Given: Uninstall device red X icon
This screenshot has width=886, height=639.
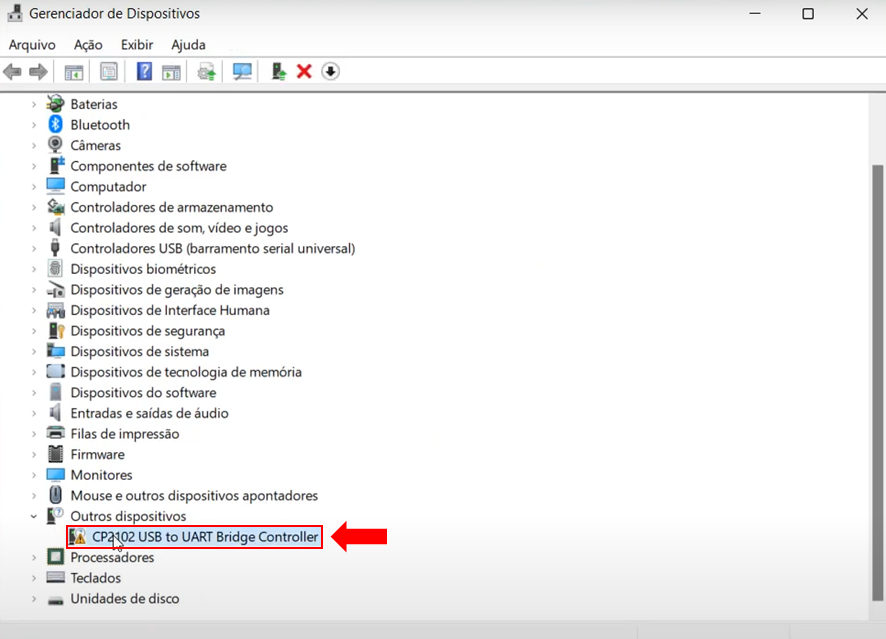Looking at the screenshot, I should click(304, 72).
